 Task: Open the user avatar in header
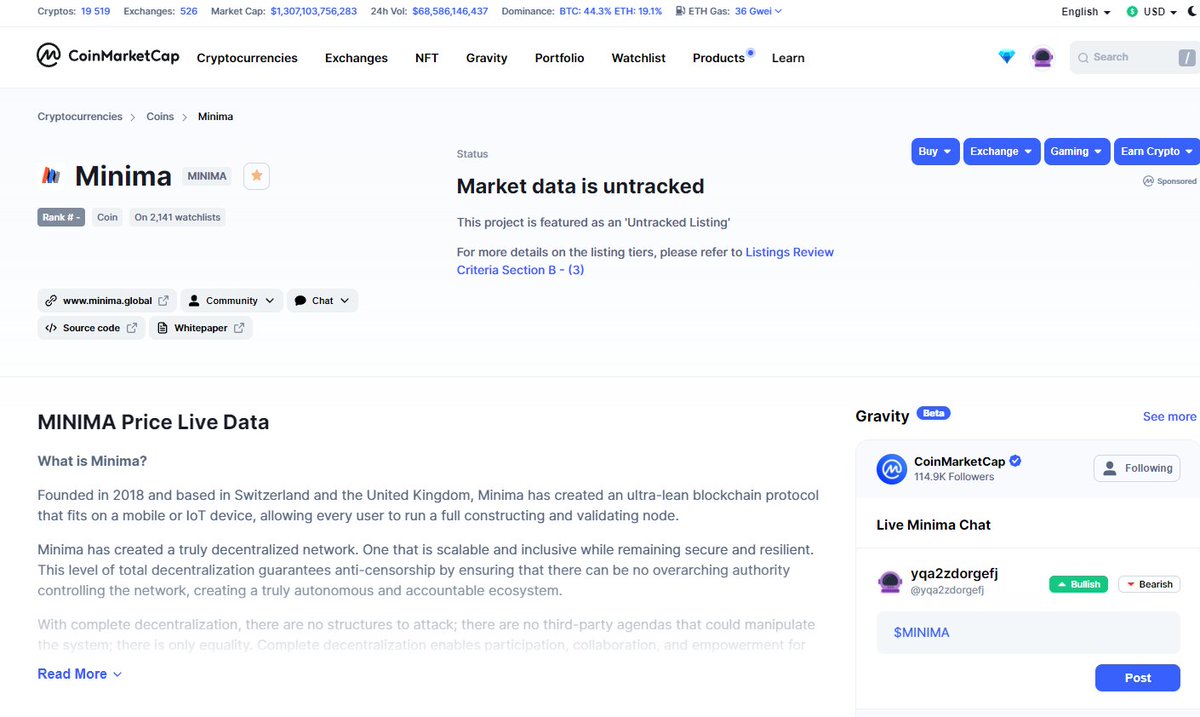point(1043,57)
